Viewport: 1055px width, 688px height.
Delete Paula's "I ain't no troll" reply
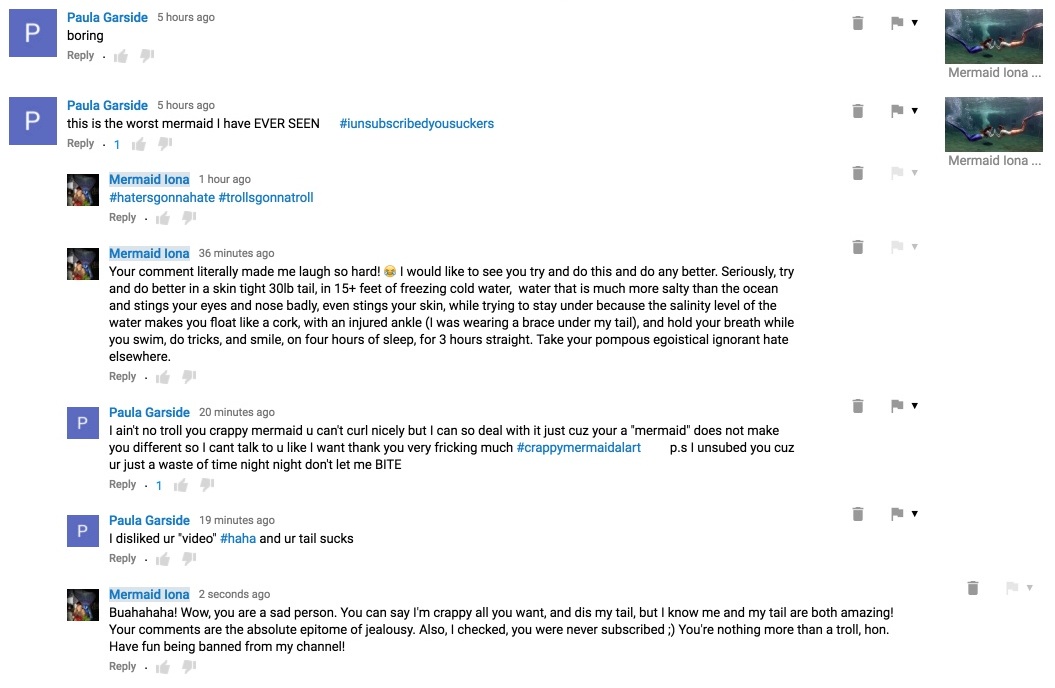point(857,406)
